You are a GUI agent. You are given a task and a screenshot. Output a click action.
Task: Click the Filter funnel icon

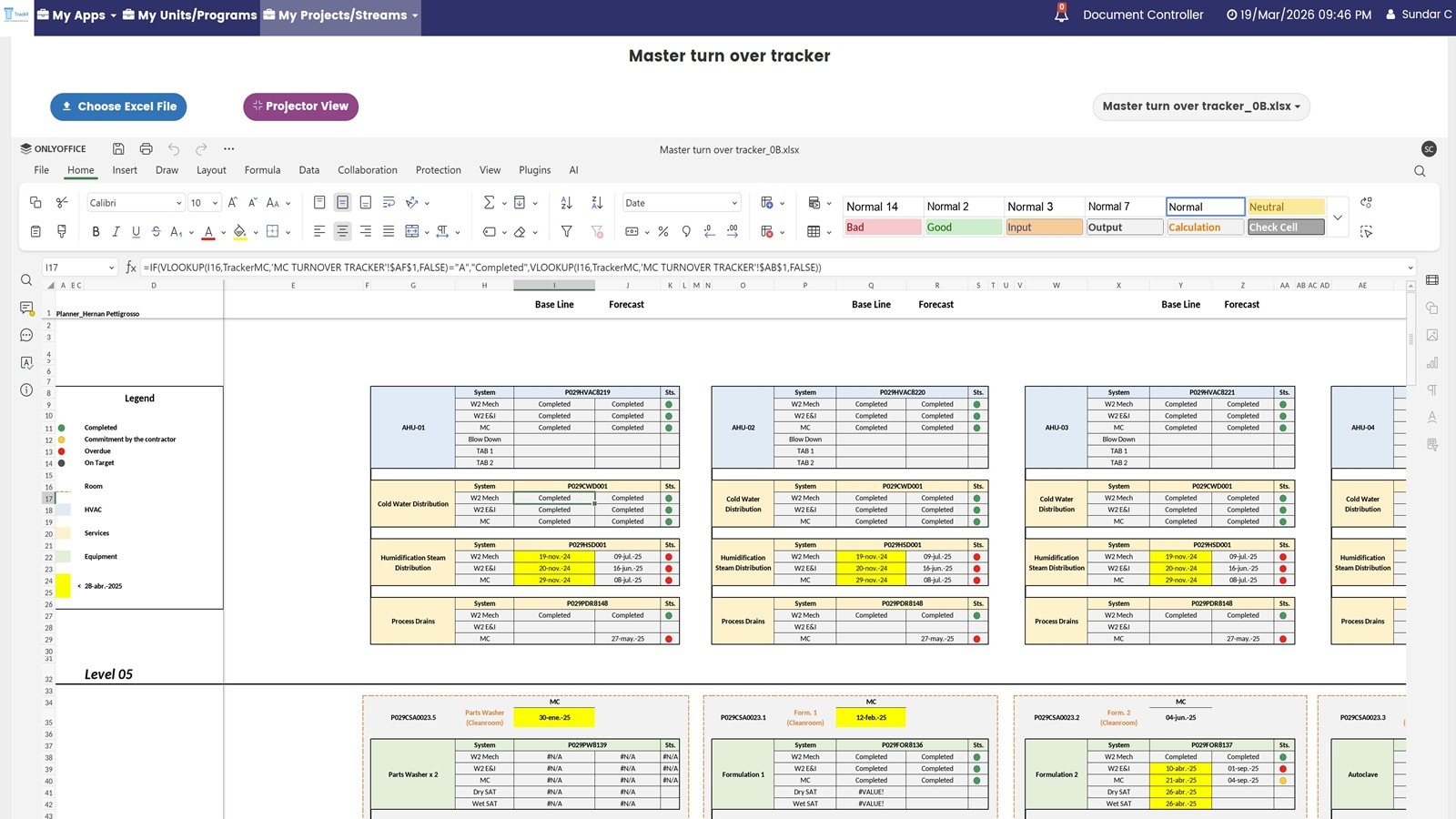click(x=566, y=232)
